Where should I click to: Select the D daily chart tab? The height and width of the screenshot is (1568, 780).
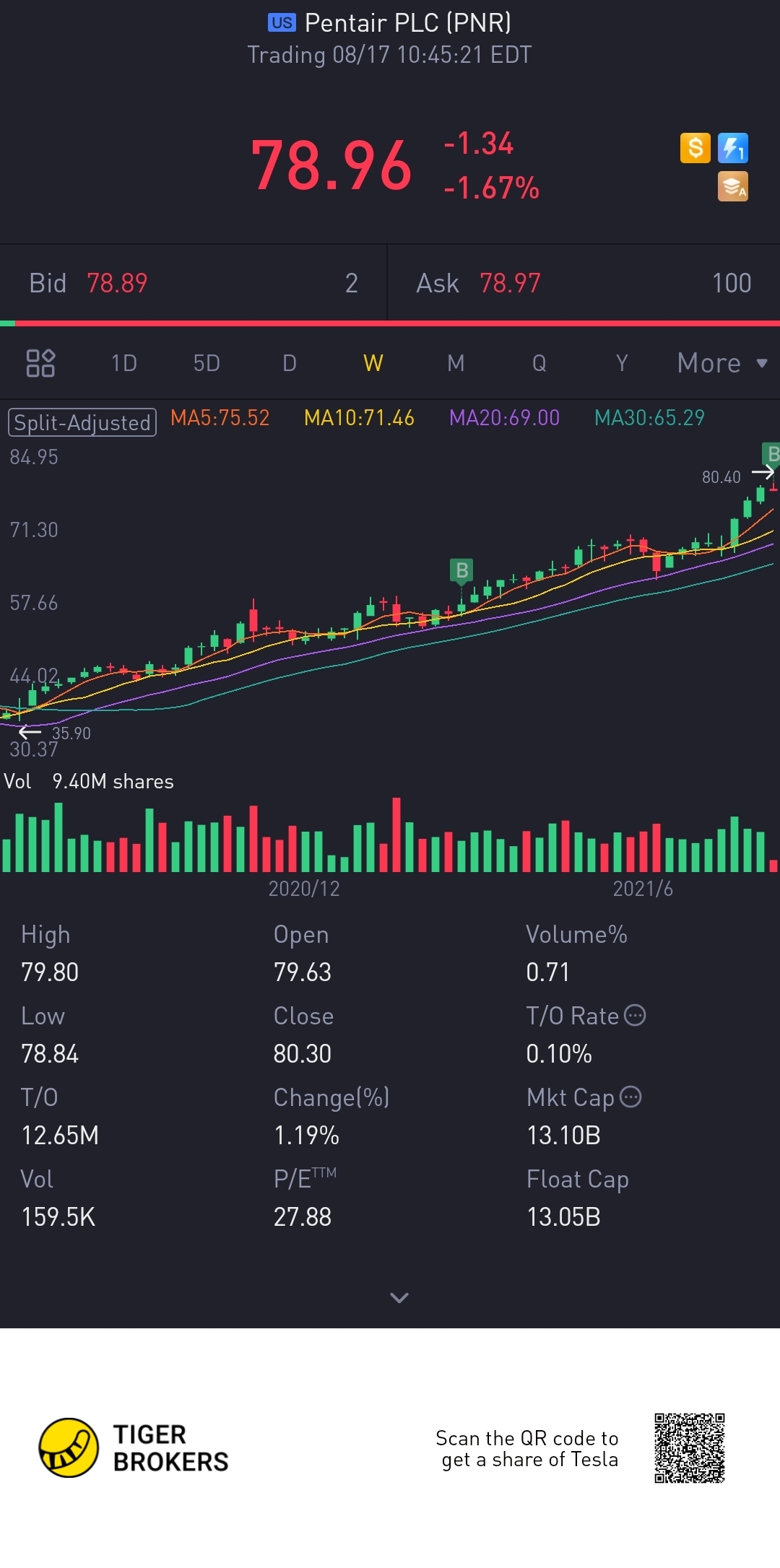pos(290,363)
